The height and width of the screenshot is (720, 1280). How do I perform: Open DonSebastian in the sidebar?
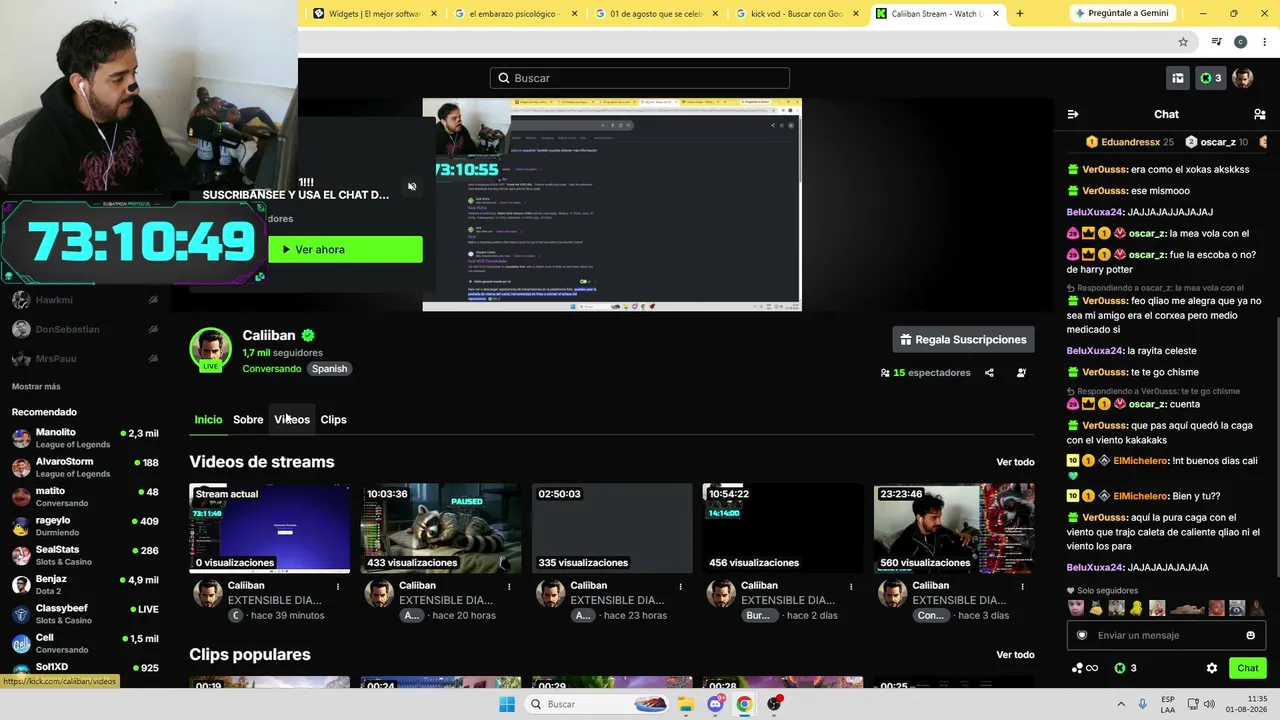coord(85,329)
